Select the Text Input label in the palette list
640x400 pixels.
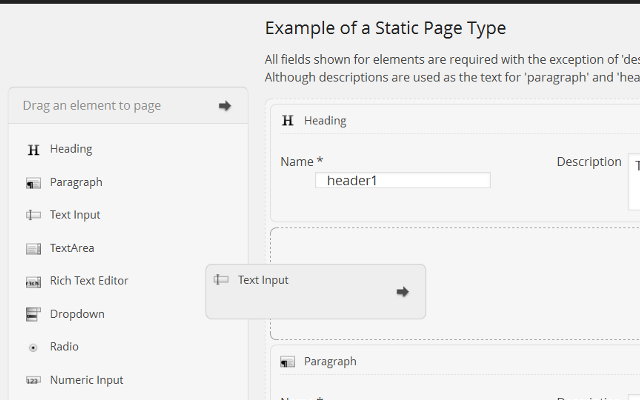pos(75,215)
